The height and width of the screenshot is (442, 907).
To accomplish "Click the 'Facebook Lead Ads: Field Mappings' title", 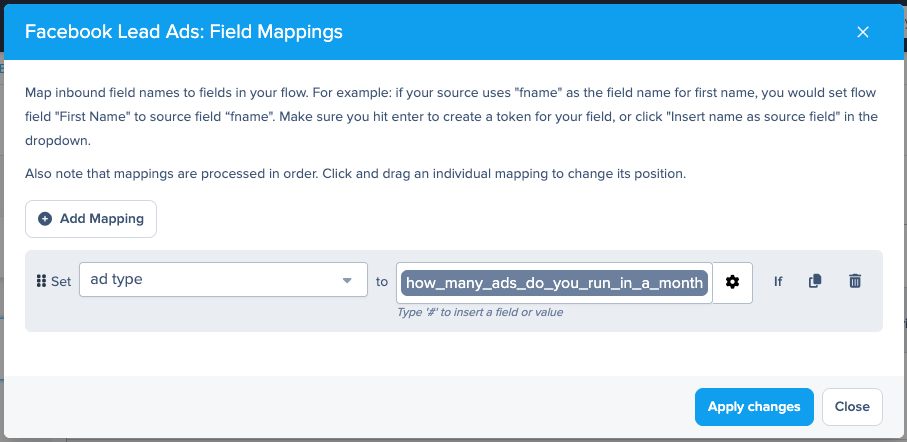I will [183, 32].
